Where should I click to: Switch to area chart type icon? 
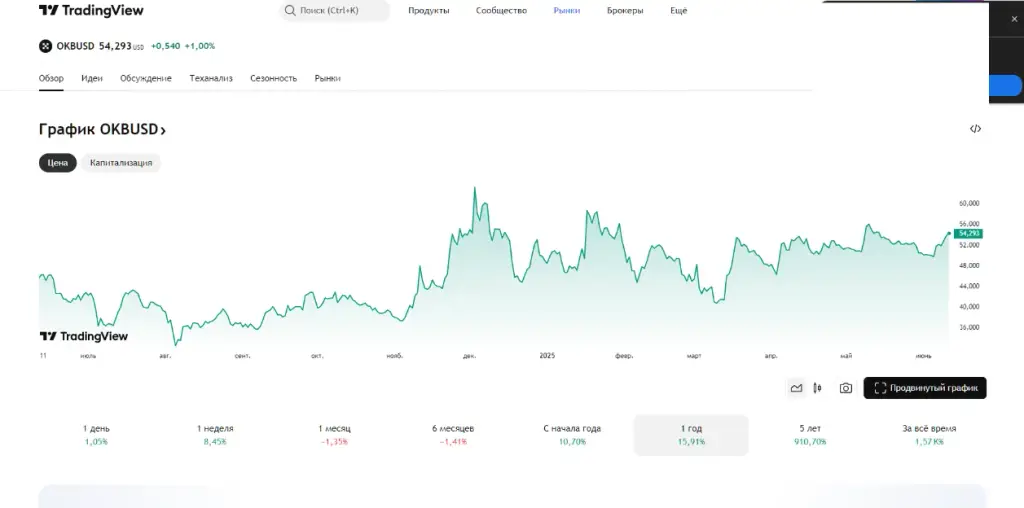(x=796, y=388)
